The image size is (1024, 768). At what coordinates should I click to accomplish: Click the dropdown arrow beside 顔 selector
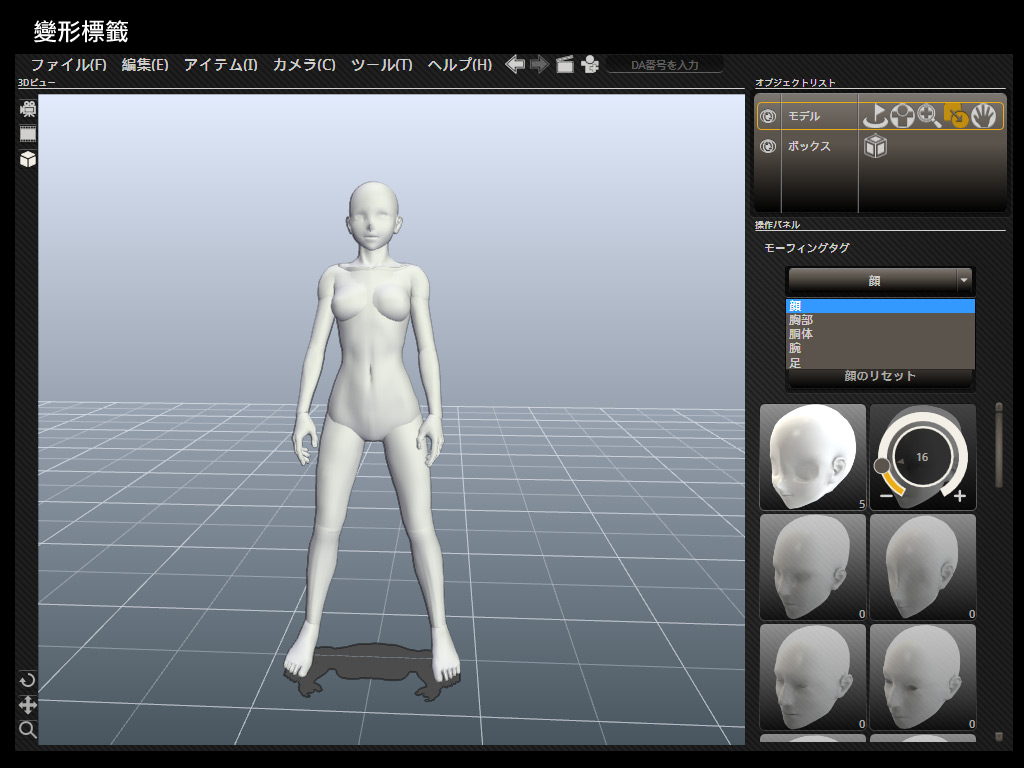pyautogui.click(x=964, y=281)
